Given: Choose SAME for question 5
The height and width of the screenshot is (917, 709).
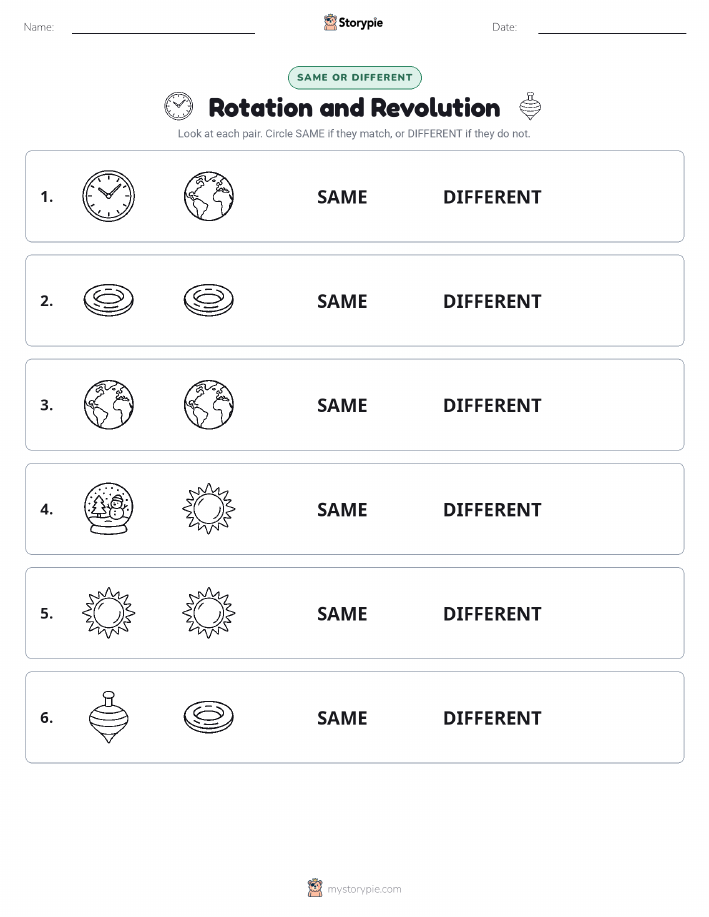Looking at the screenshot, I should pos(342,613).
